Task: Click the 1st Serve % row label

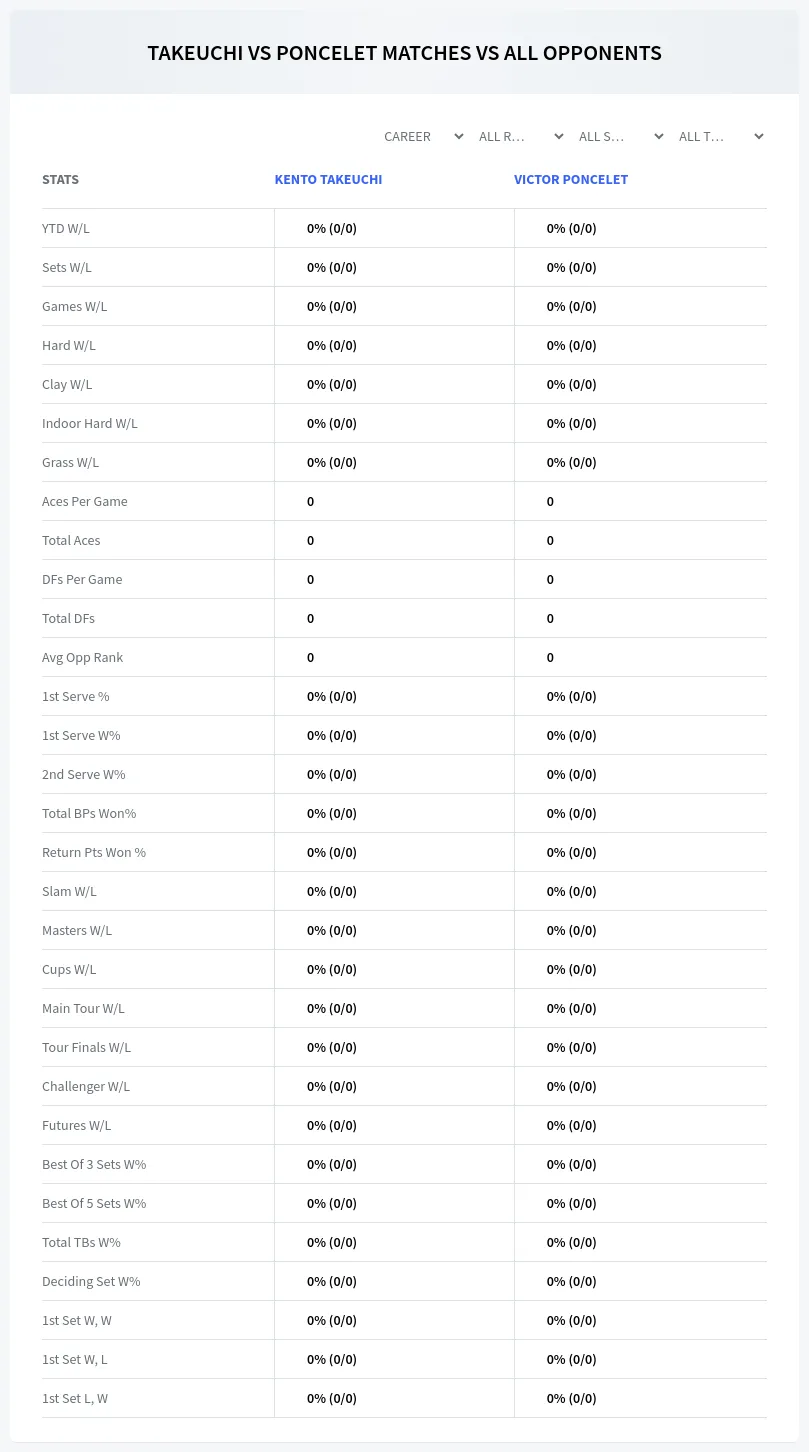Action: tap(76, 696)
